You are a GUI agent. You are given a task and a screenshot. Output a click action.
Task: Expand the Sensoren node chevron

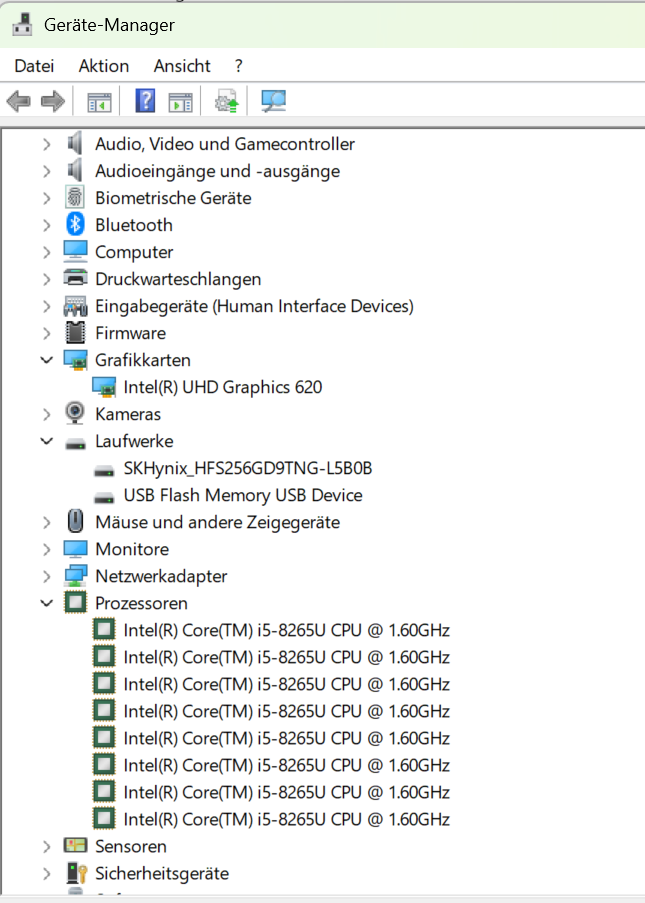[x=47, y=846]
